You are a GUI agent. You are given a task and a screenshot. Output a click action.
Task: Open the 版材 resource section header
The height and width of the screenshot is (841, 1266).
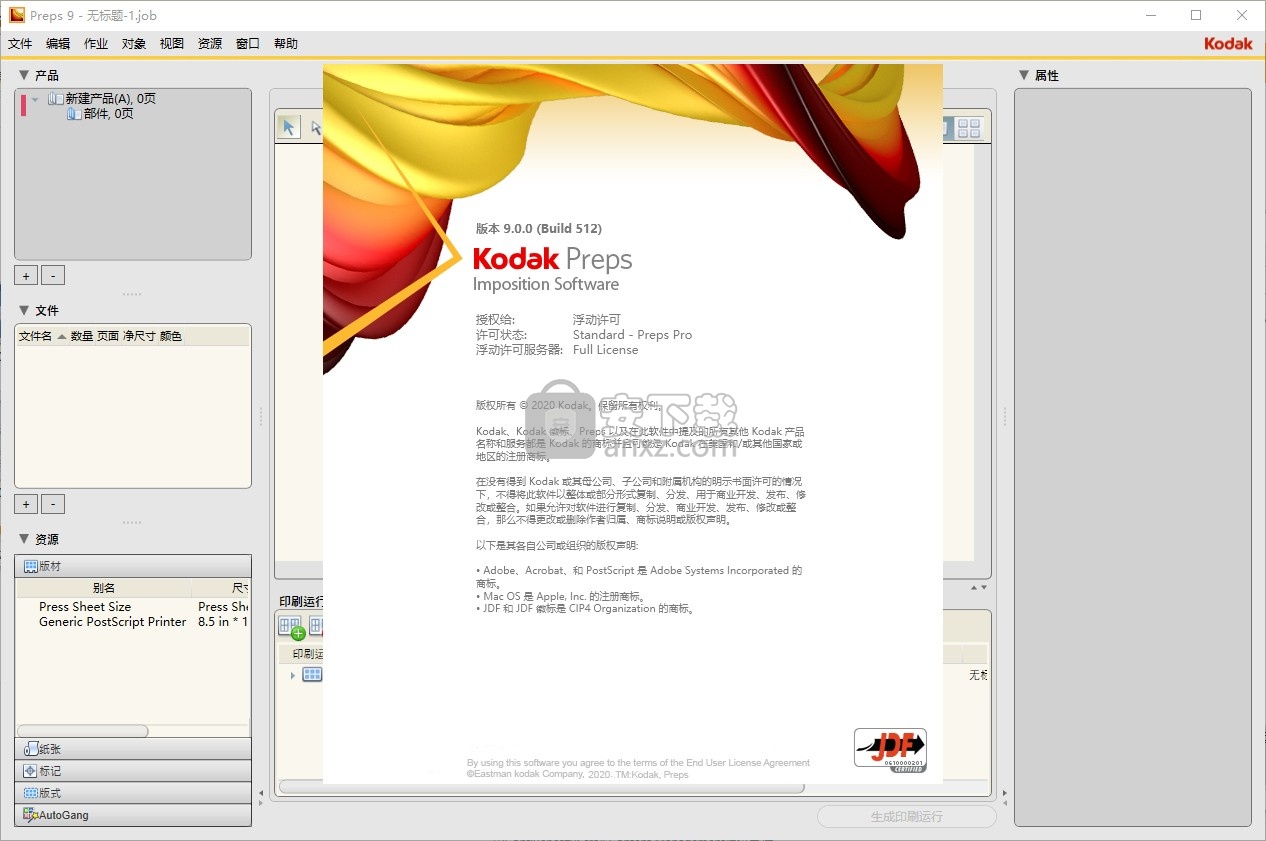[133, 566]
